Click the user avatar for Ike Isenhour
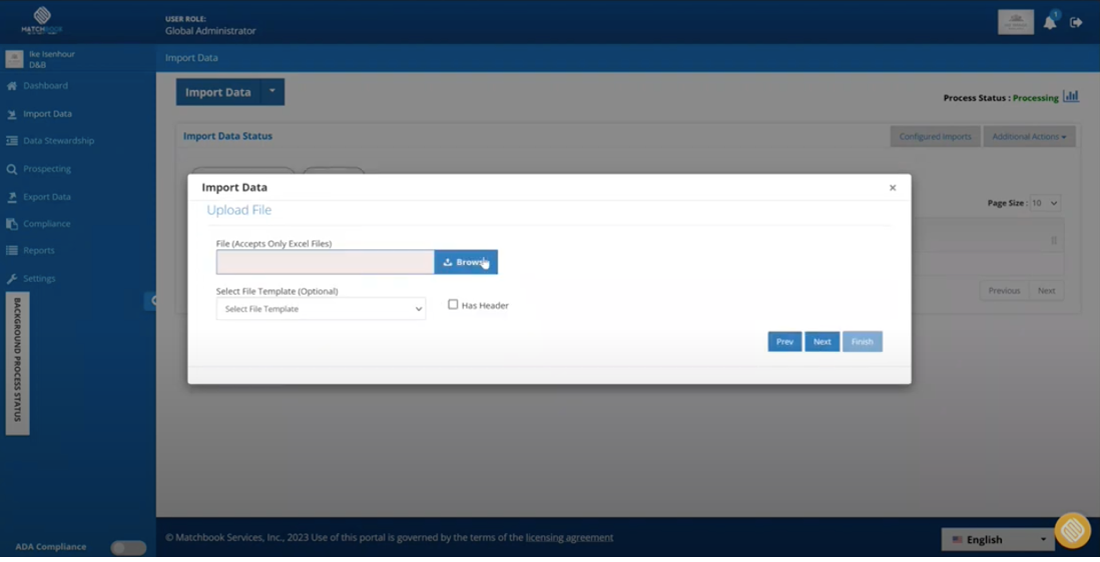The image size is (1100, 562). click(14, 59)
